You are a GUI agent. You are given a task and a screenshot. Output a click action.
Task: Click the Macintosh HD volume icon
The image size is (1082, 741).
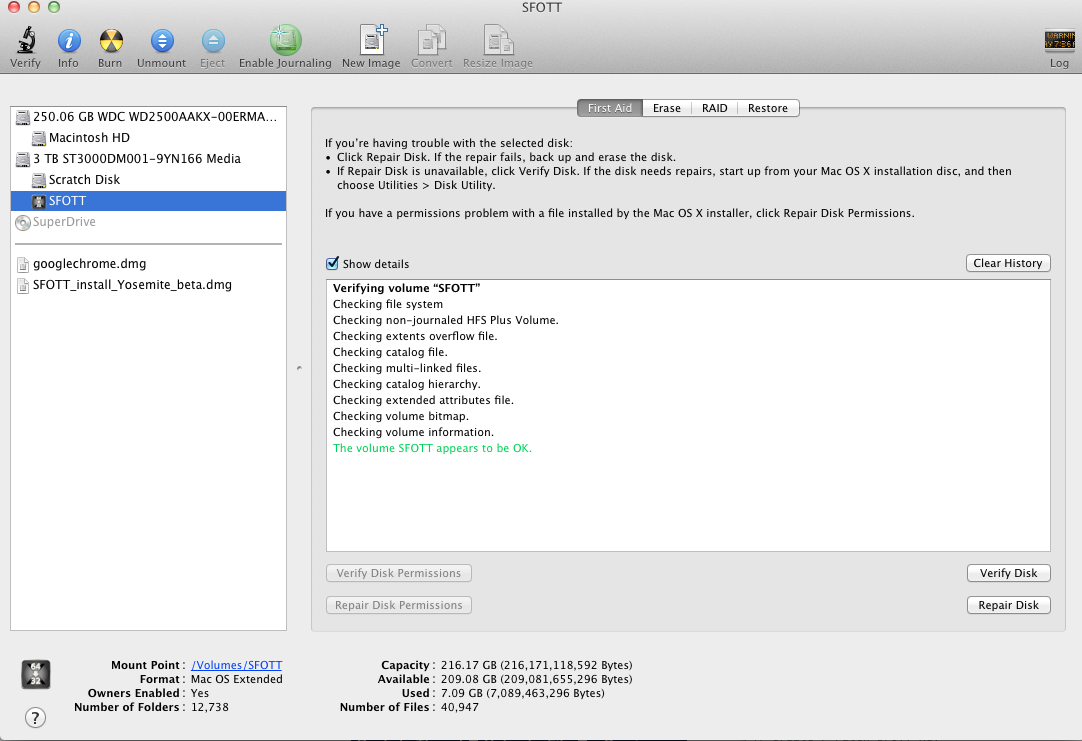tap(39, 138)
